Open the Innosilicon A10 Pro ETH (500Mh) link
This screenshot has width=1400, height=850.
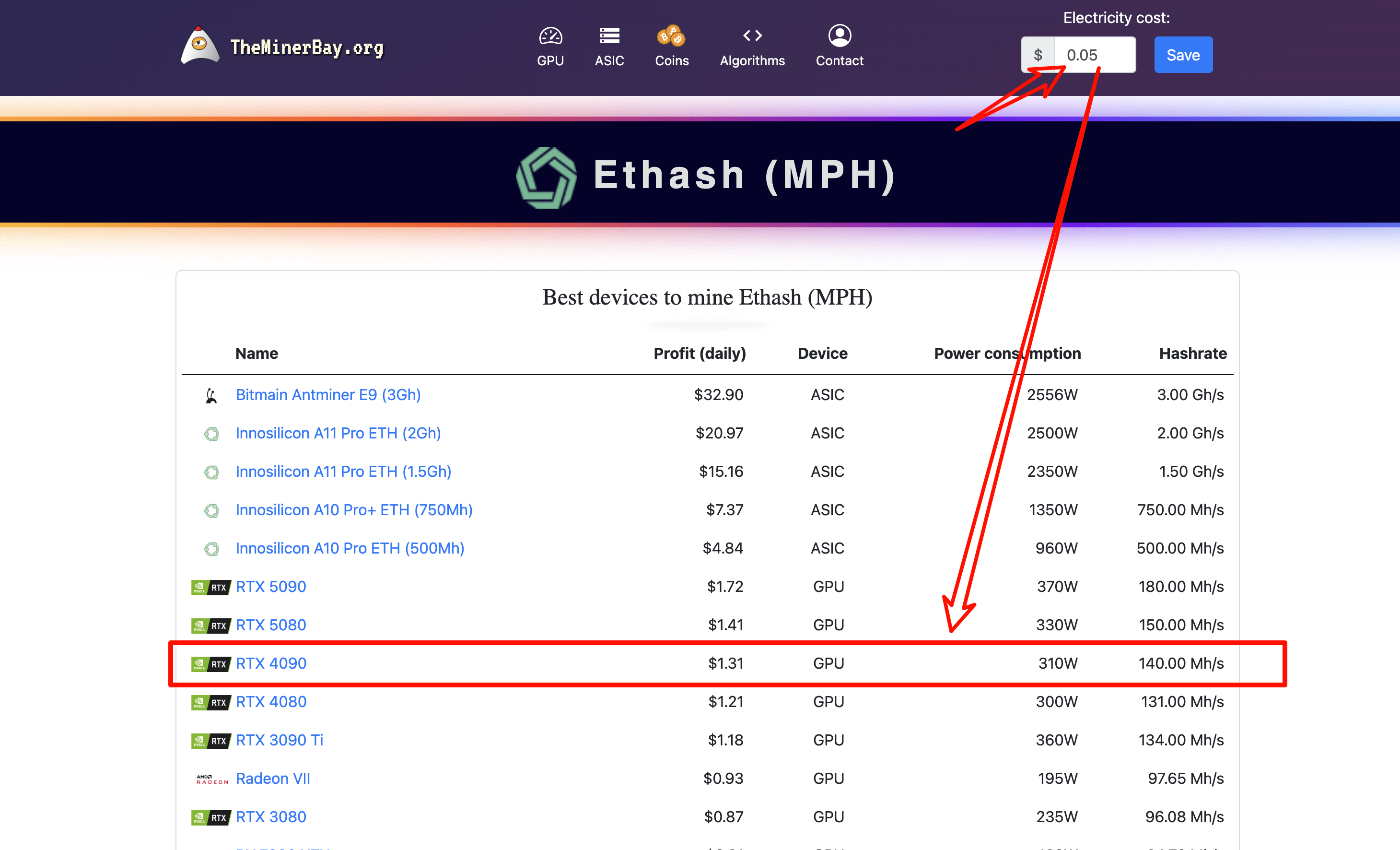pyautogui.click(x=350, y=548)
